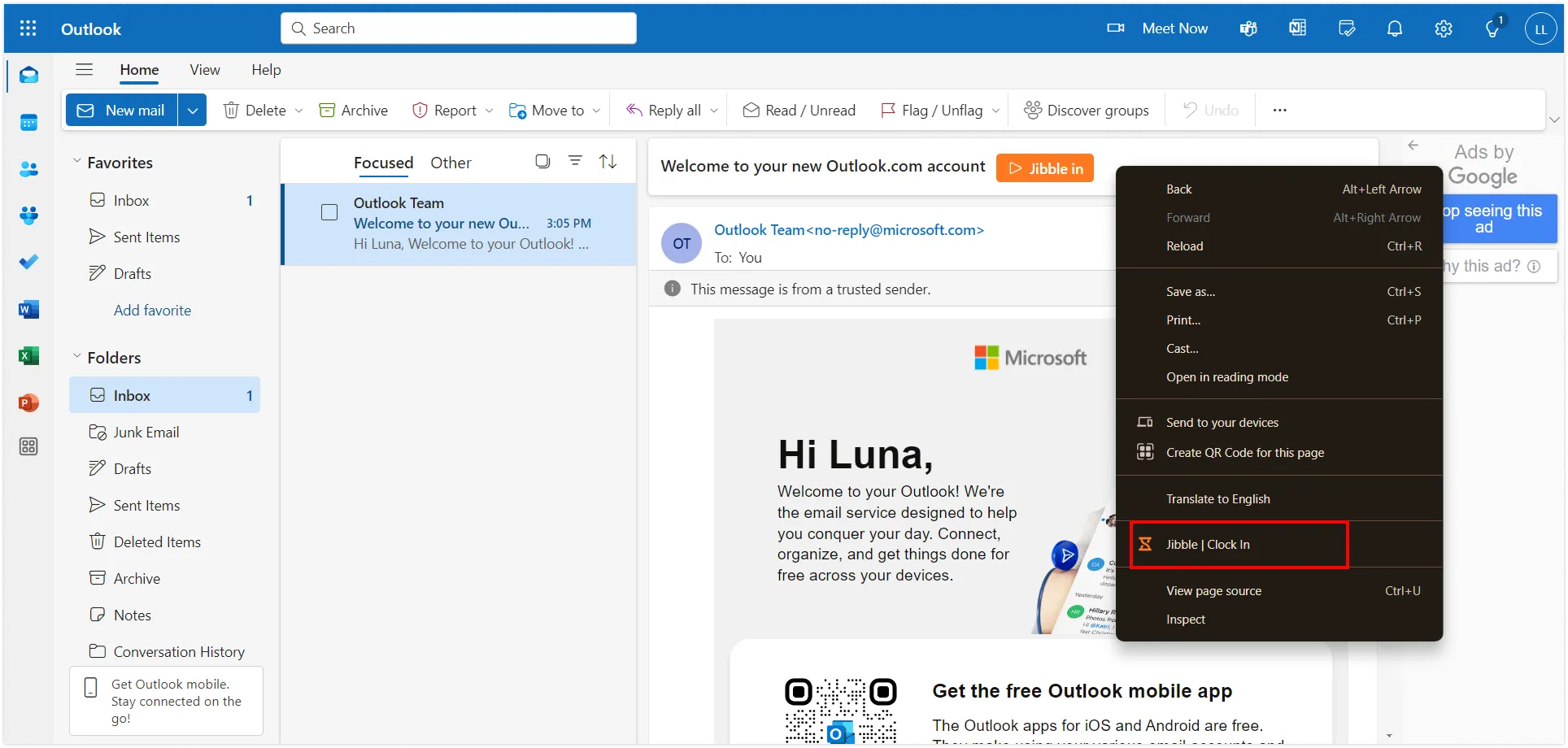
Task: Open Excel app in left sidebar
Action: [28, 356]
